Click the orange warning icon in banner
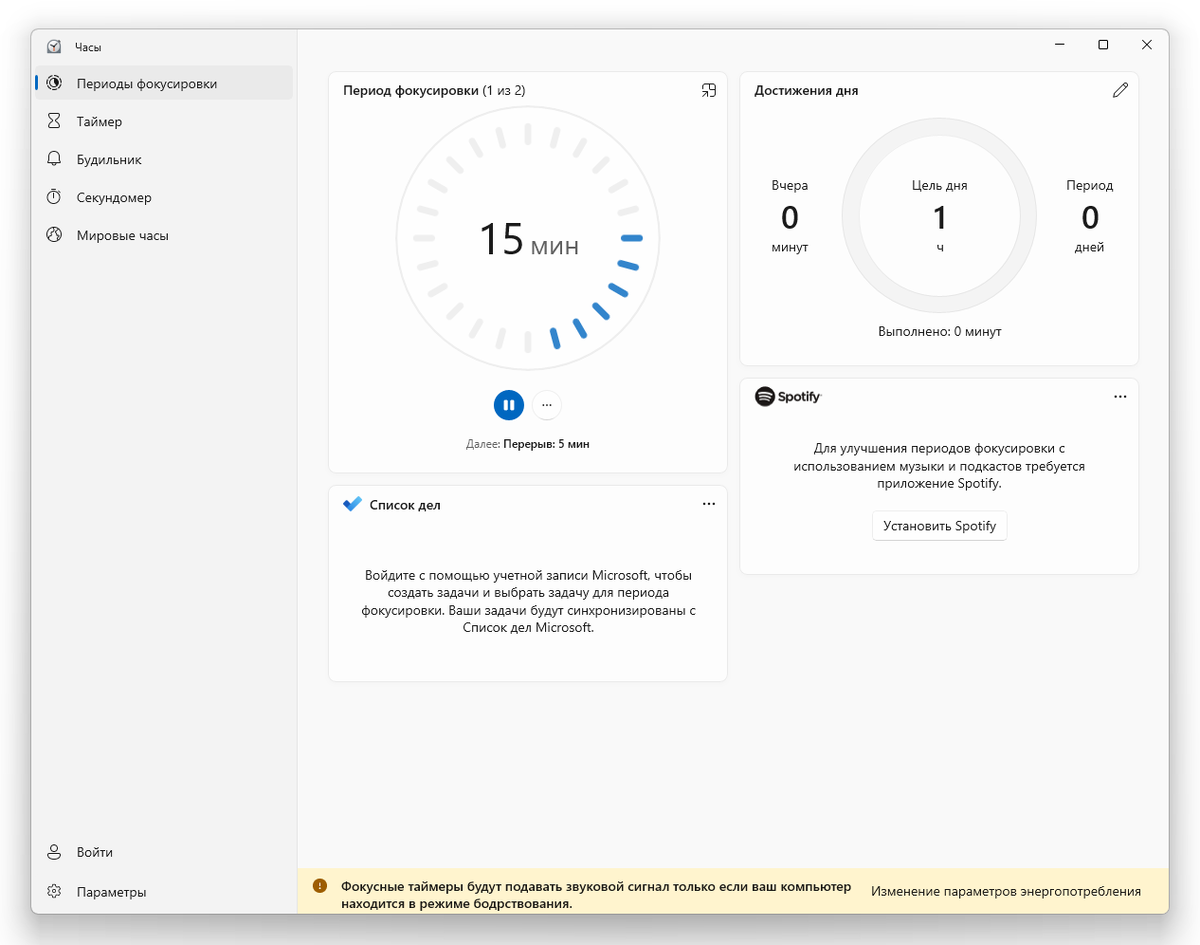Image resolution: width=1200 pixels, height=945 pixels. (319, 886)
